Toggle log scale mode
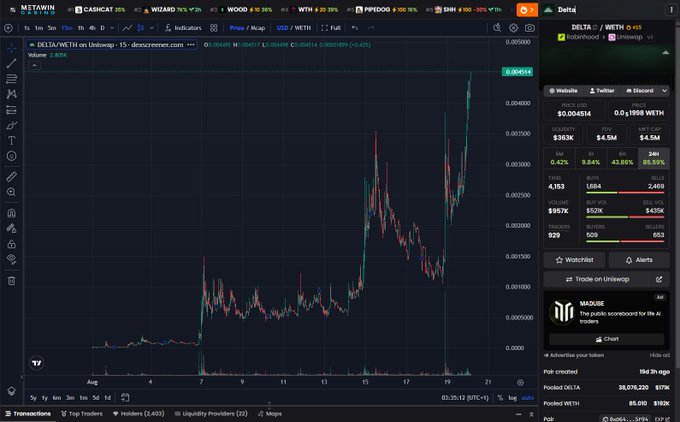 pos(513,398)
